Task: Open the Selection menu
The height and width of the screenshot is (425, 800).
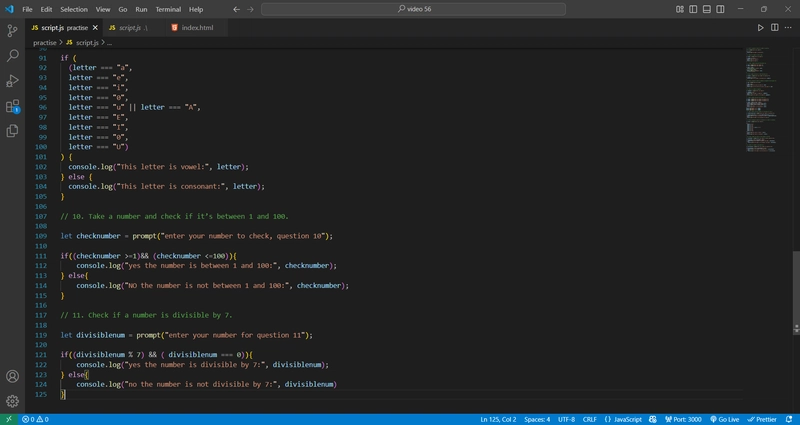Action: [x=74, y=9]
